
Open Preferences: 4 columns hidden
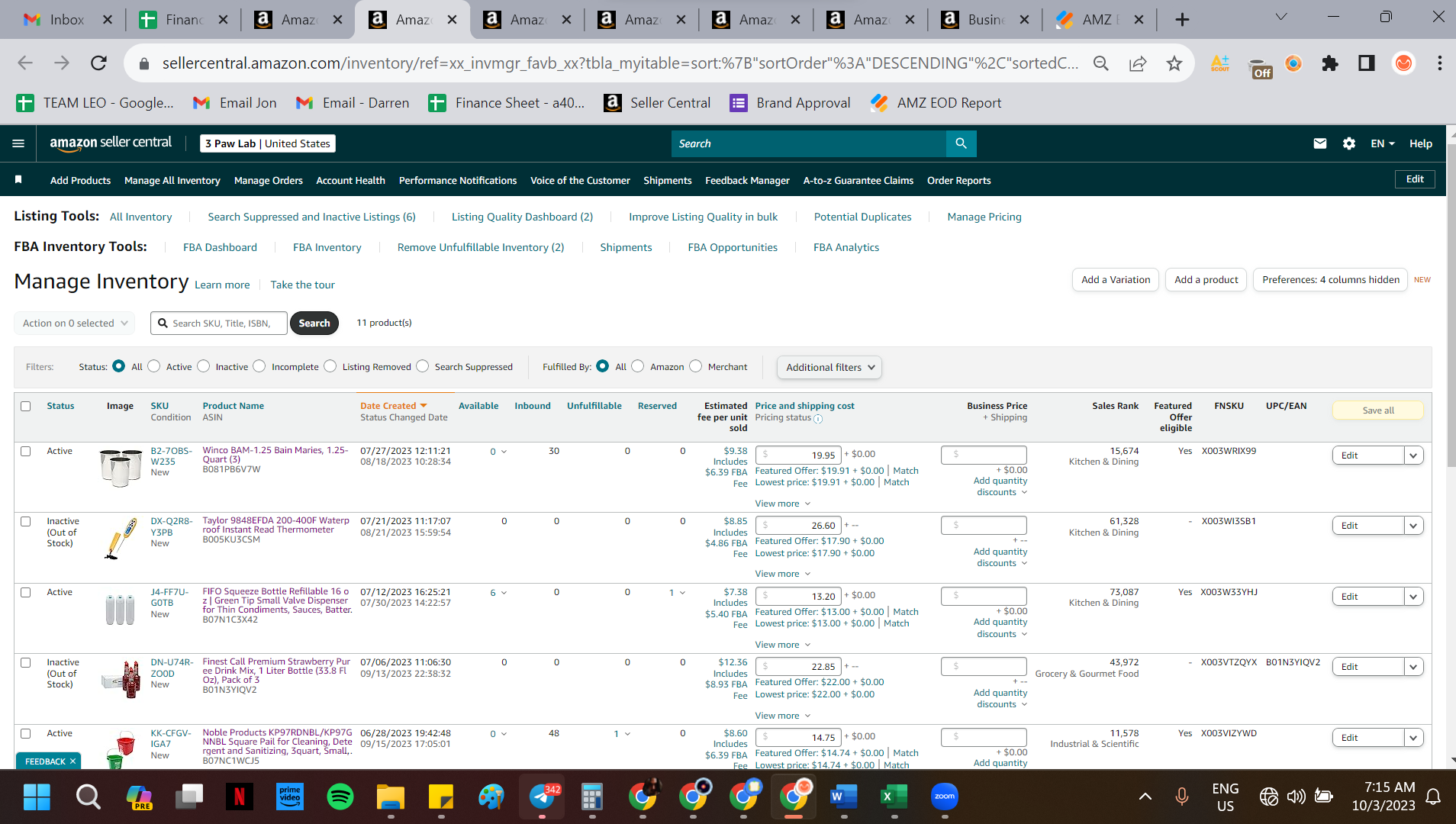click(x=1331, y=280)
